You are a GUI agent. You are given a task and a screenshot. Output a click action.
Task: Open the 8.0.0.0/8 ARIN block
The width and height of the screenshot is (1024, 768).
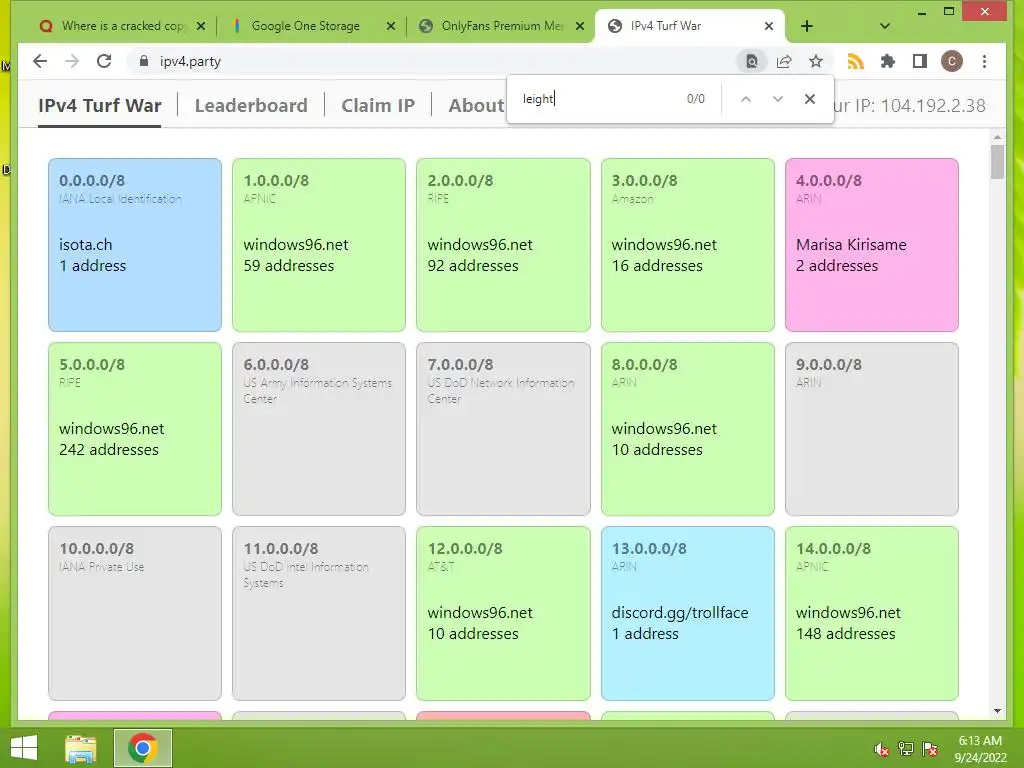pyautogui.click(x=688, y=429)
